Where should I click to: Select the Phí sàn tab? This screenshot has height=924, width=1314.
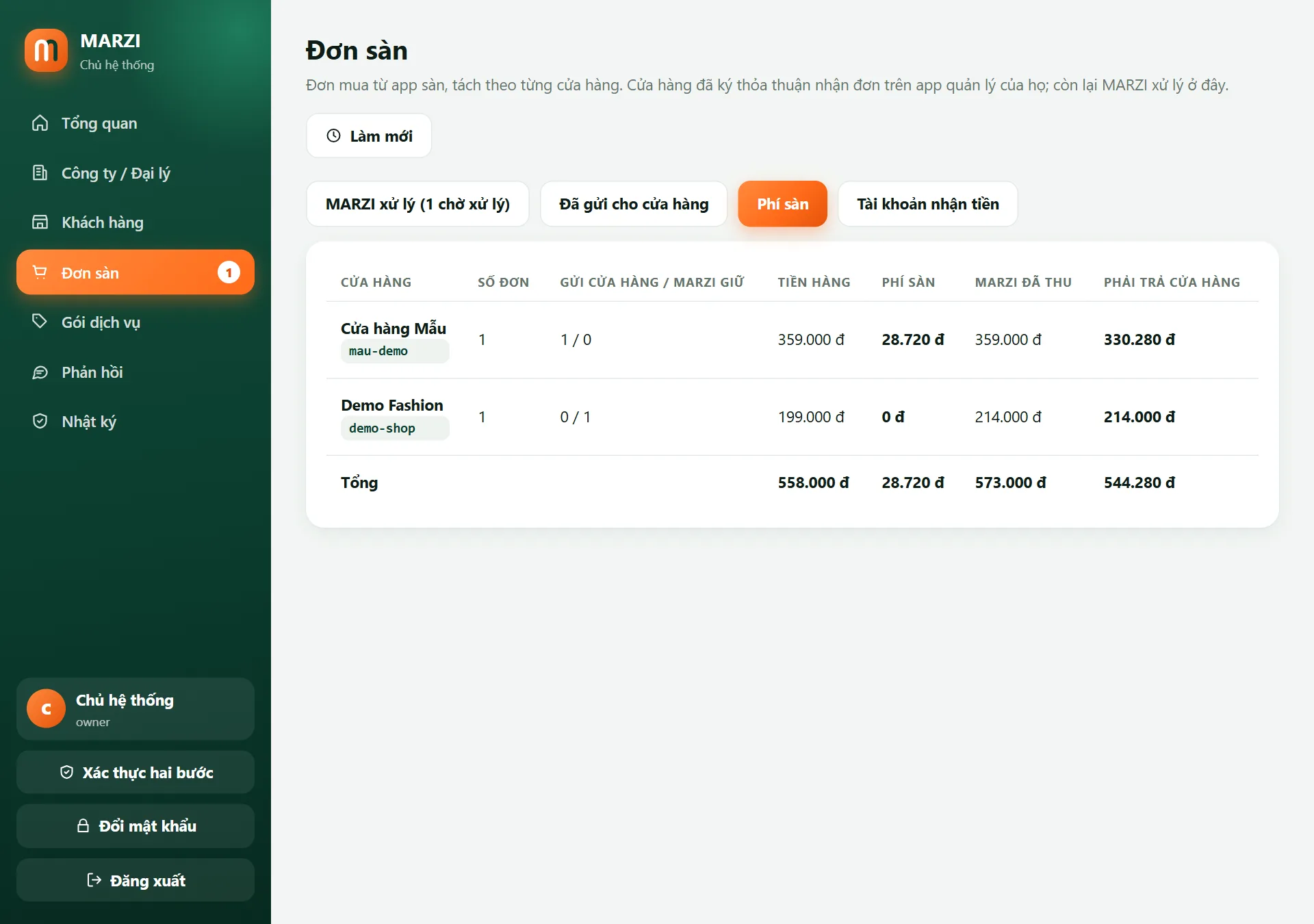(782, 204)
